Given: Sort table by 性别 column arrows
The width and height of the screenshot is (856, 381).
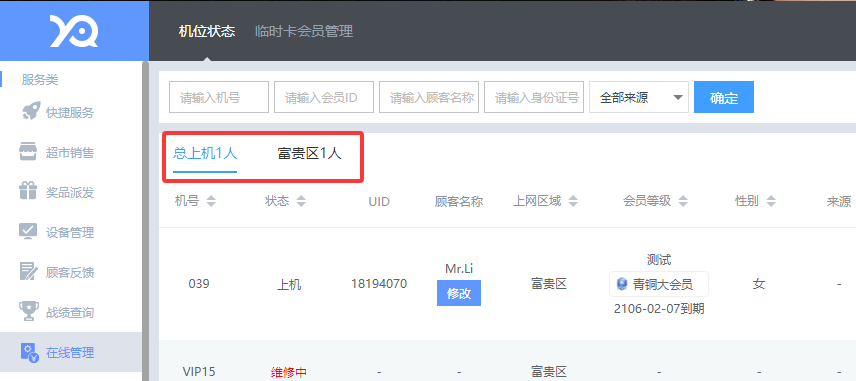Looking at the screenshot, I should click(x=771, y=201).
